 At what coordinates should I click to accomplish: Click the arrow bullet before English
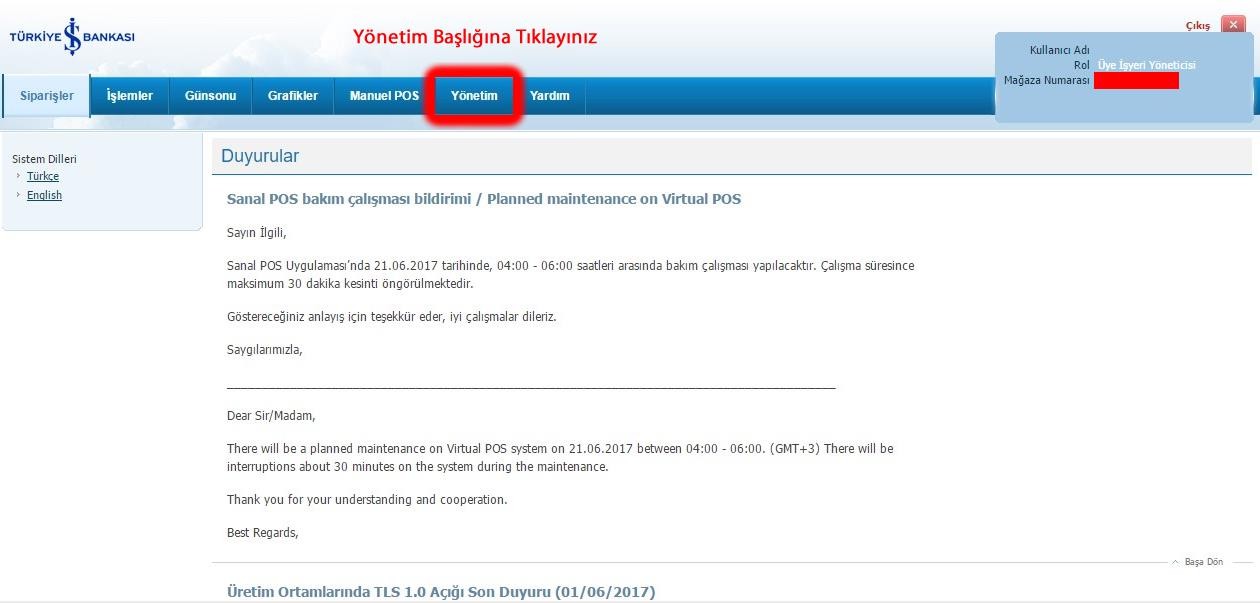(19, 195)
